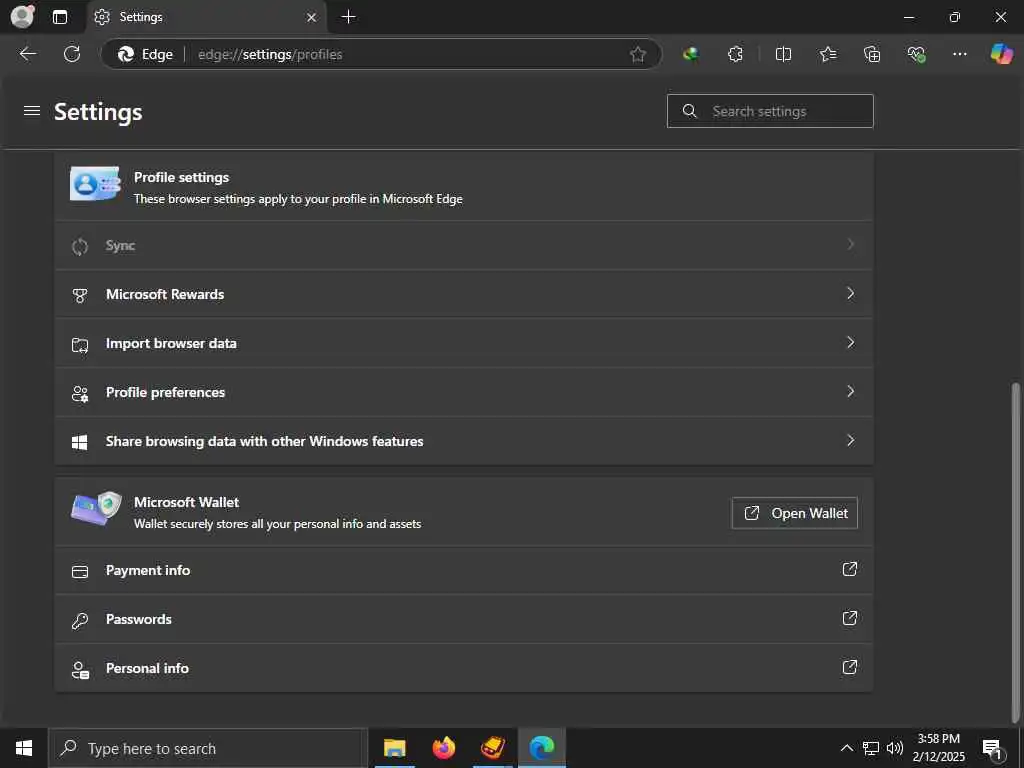This screenshot has width=1024, height=768.
Task: Click the Open Wallet button
Action: pos(794,513)
